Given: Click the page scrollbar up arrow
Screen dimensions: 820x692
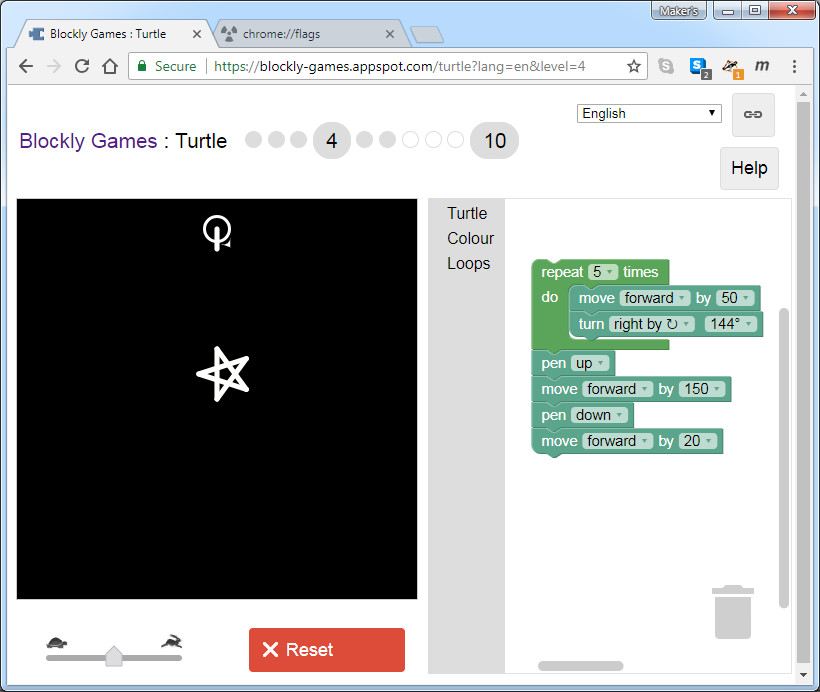Looking at the screenshot, I should (803, 95).
